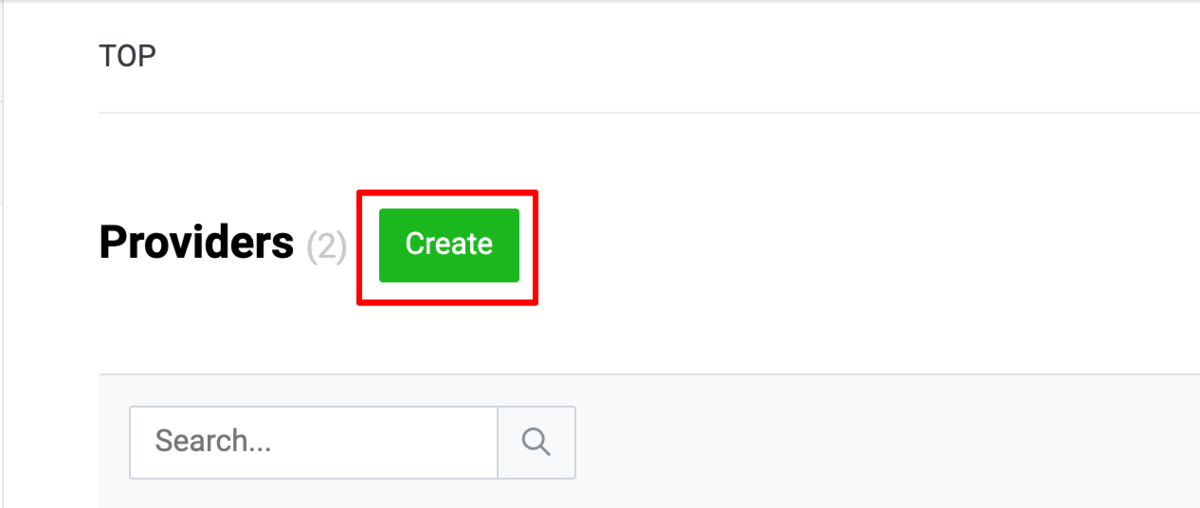Create a new provider

tap(449, 245)
